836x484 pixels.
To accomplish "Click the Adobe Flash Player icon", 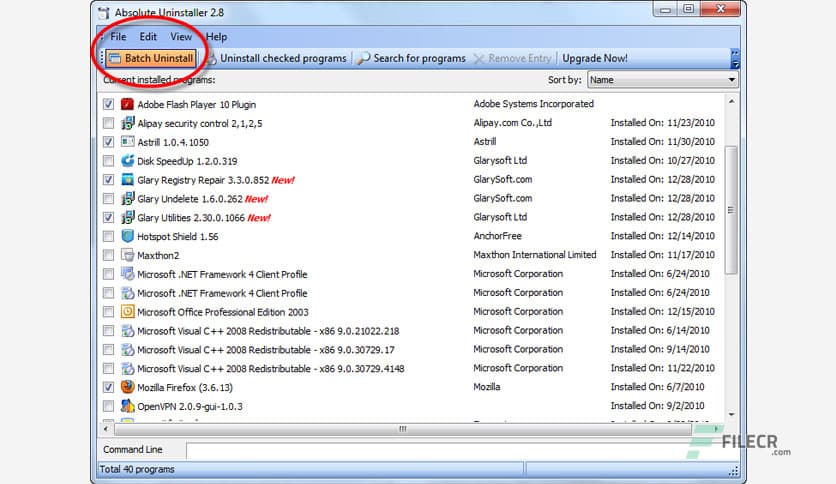I will pos(127,104).
